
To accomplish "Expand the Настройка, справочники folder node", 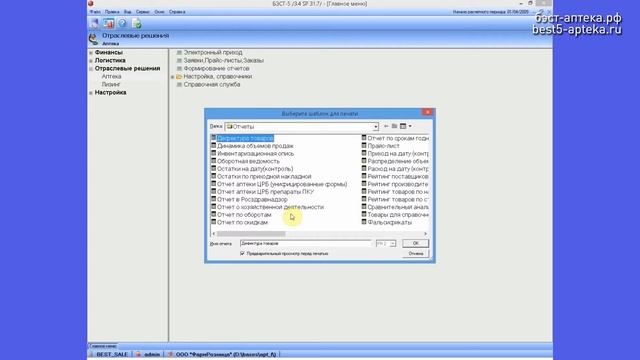I will pos(173,77).
